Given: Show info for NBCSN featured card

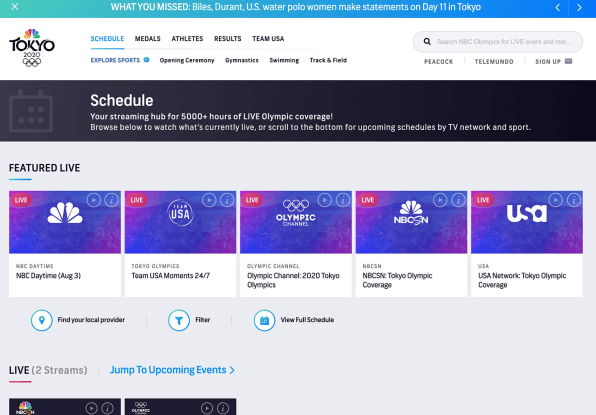Looking at the screenshot, I should point(458,200).
